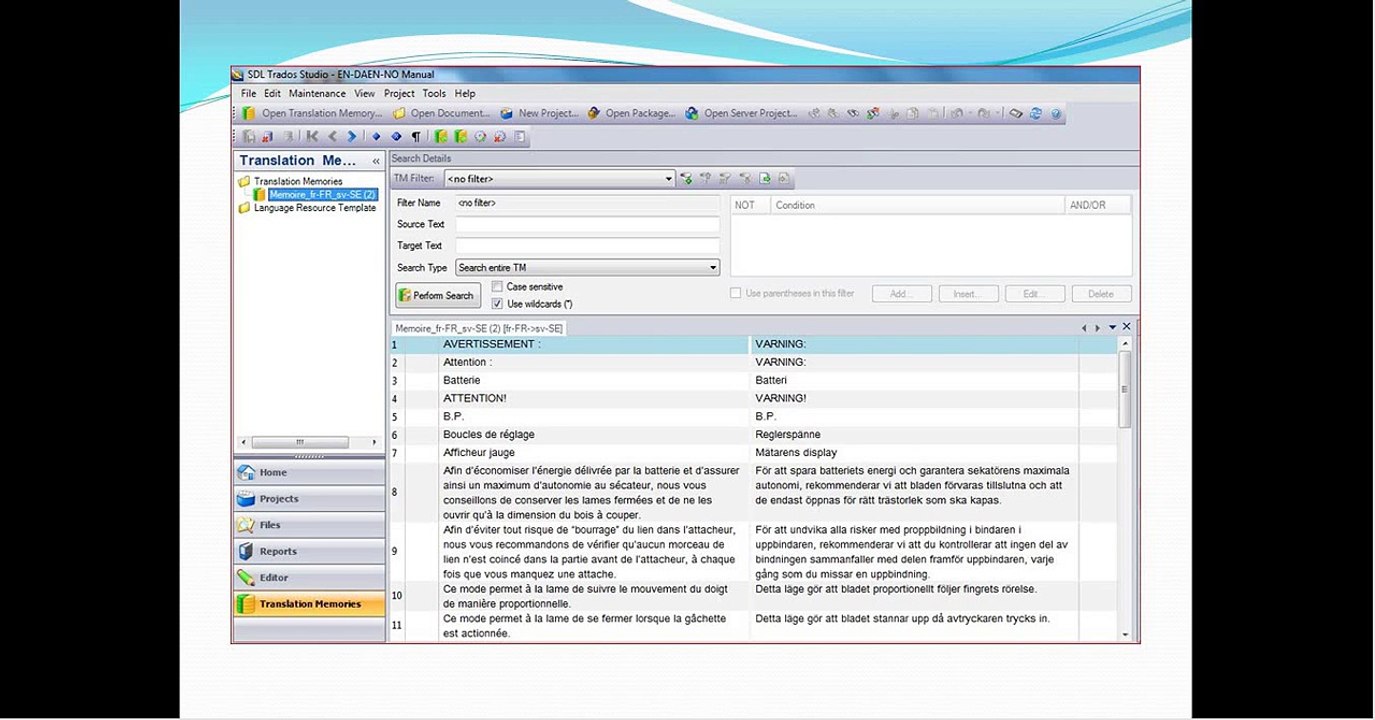Open the TM Filter dropdown

[669, 179]
